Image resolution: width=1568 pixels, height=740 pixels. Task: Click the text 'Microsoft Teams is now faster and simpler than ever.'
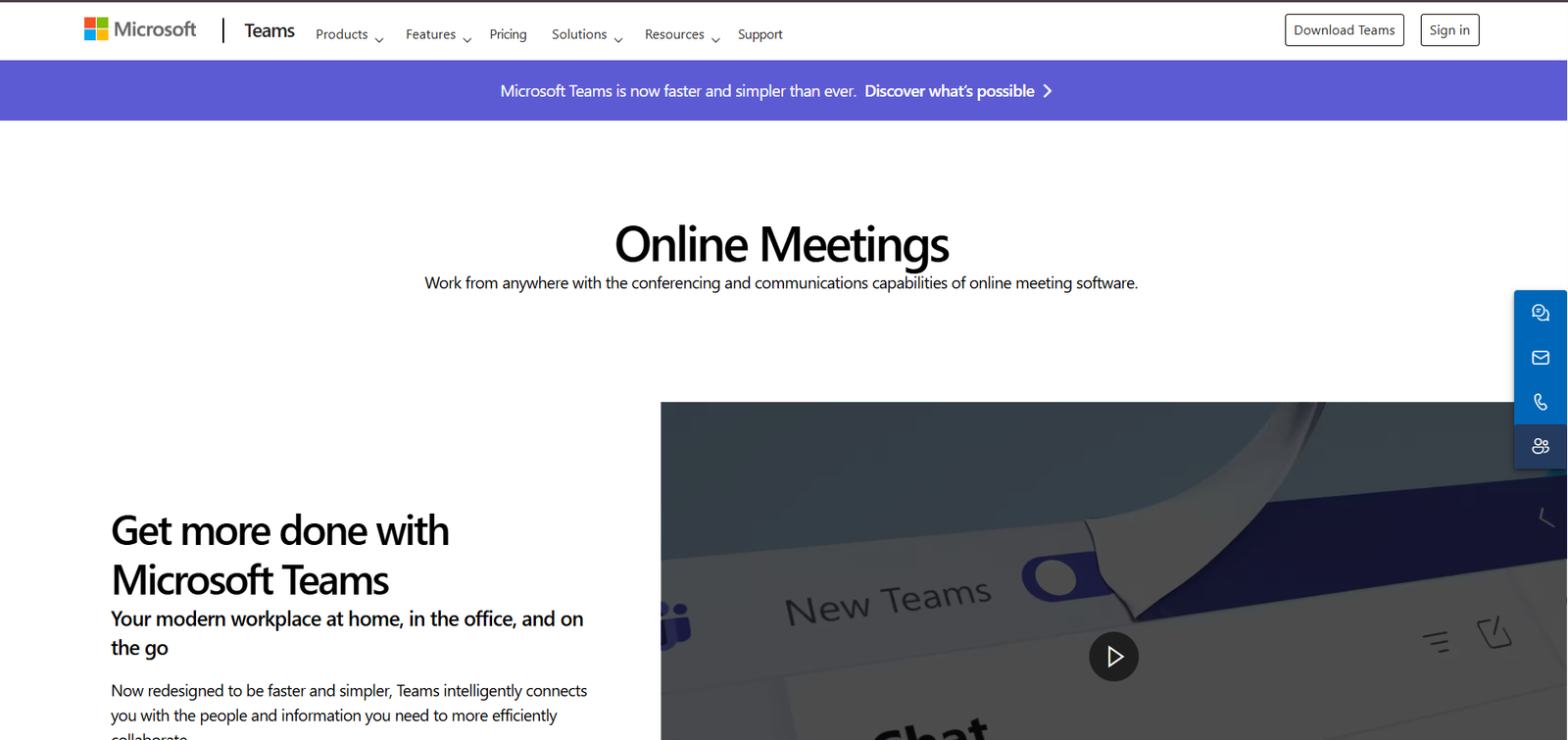pyautogui.click(x=678, y=91)
